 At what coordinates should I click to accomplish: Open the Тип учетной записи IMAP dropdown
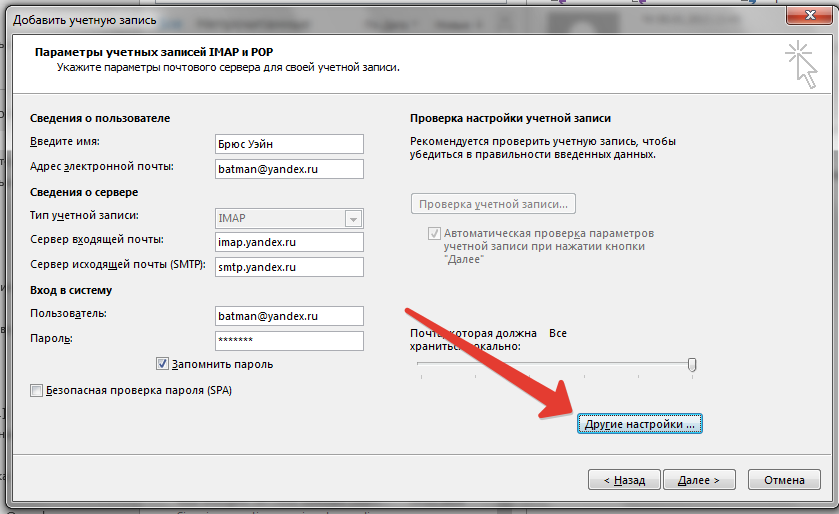pyautogui.click(x=352, y=219)
